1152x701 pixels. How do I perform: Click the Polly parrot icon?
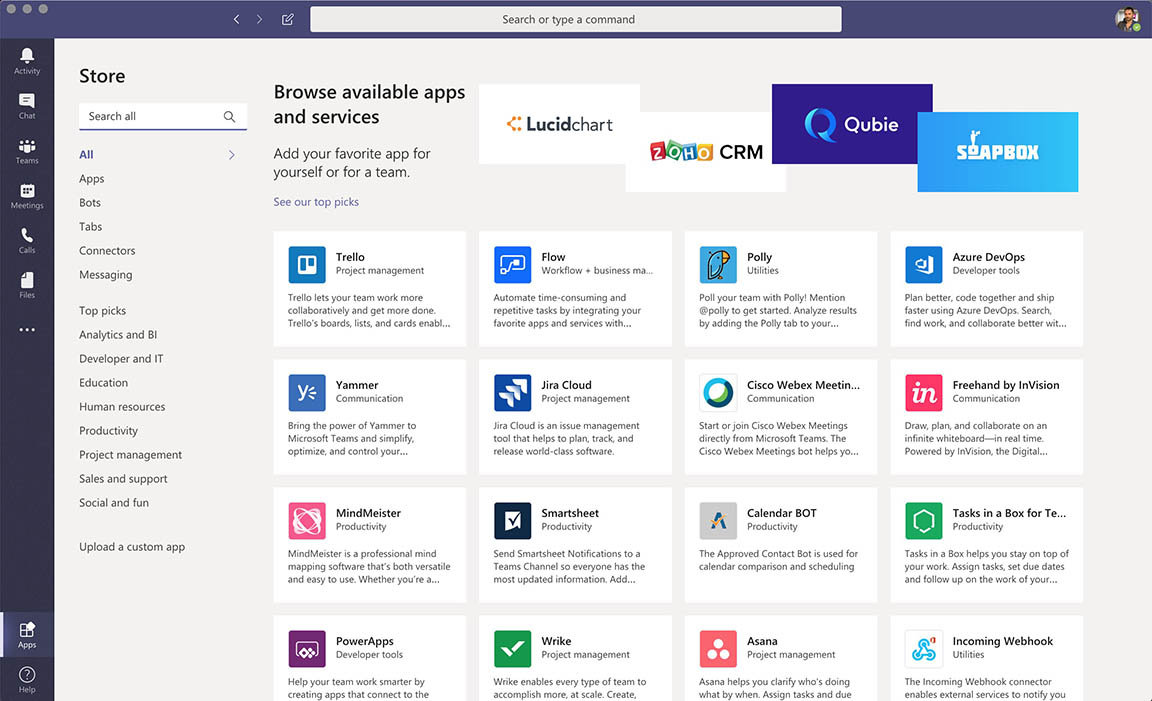point(719,265)
